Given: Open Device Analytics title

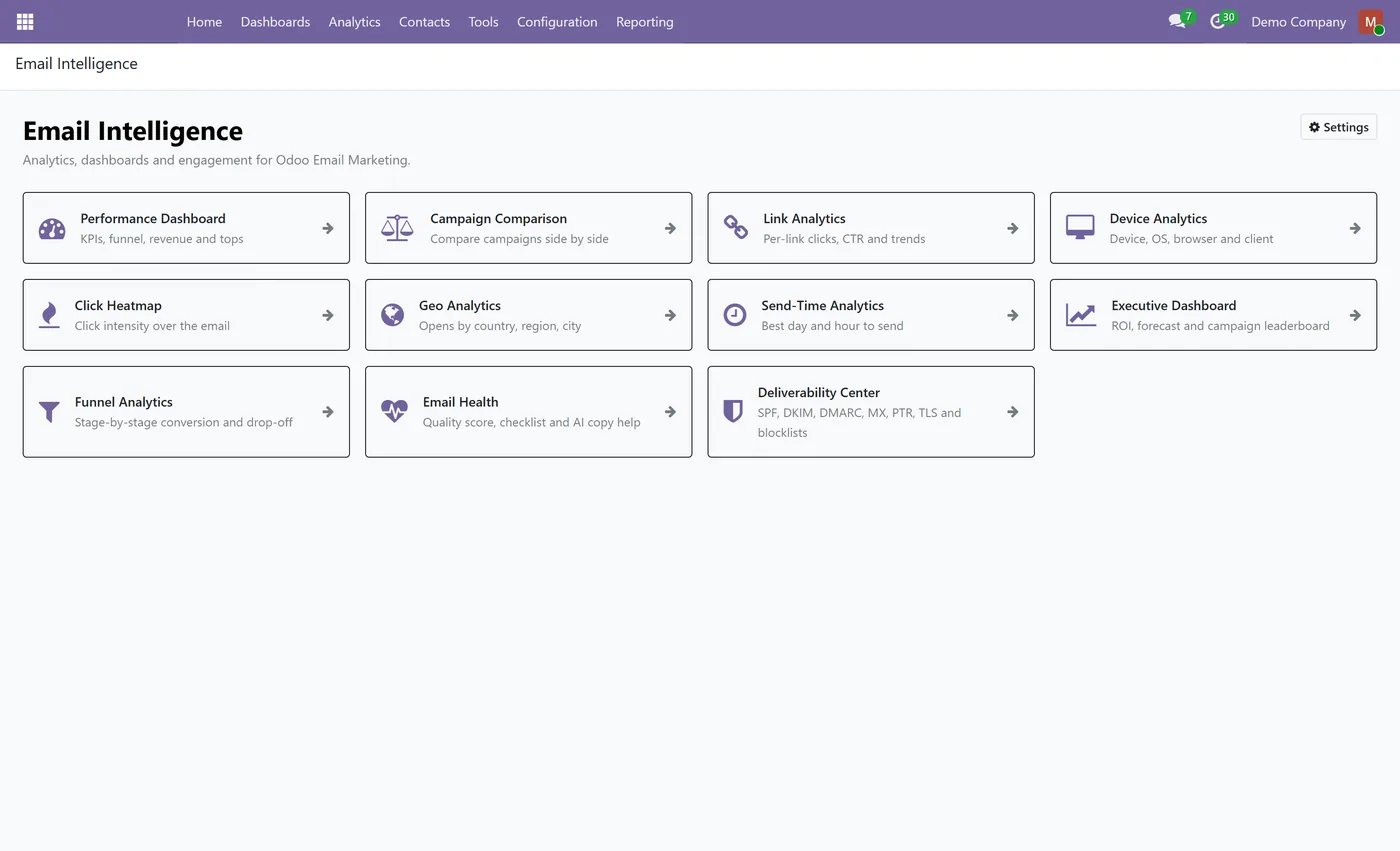Looking at the screenshot, I should (1158, 218).
